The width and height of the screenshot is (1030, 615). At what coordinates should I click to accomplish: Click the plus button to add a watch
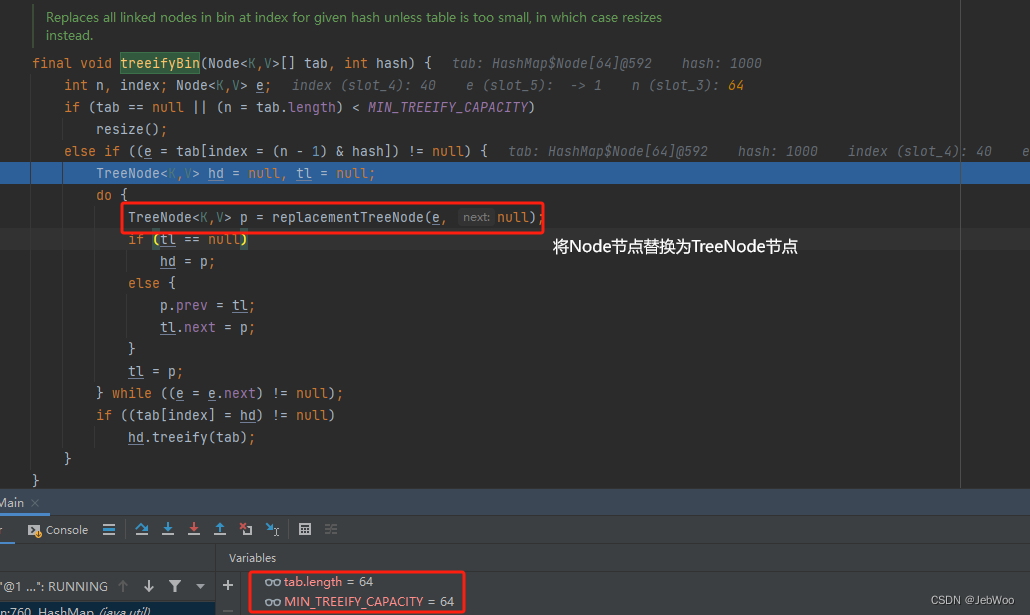228,585
